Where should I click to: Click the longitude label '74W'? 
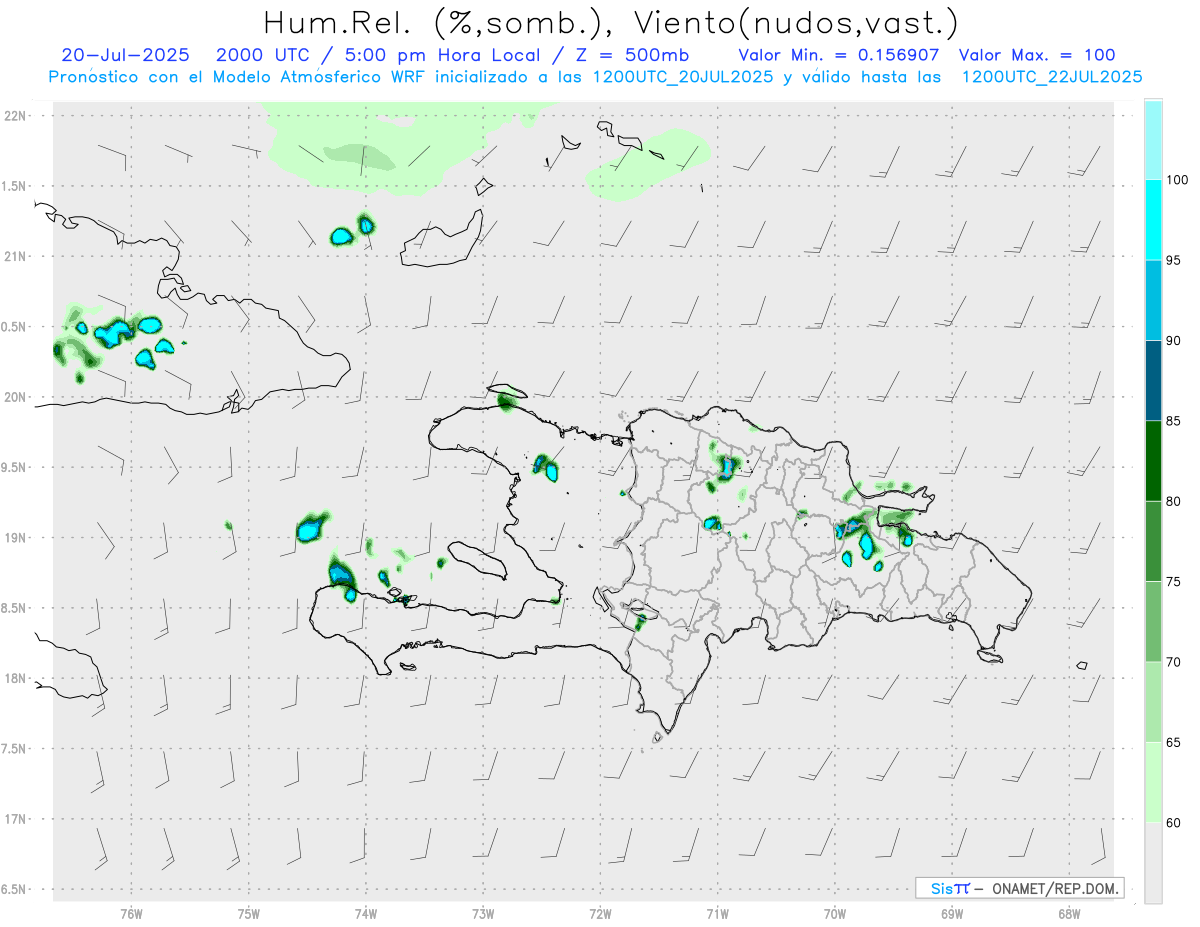coord(366,913)
